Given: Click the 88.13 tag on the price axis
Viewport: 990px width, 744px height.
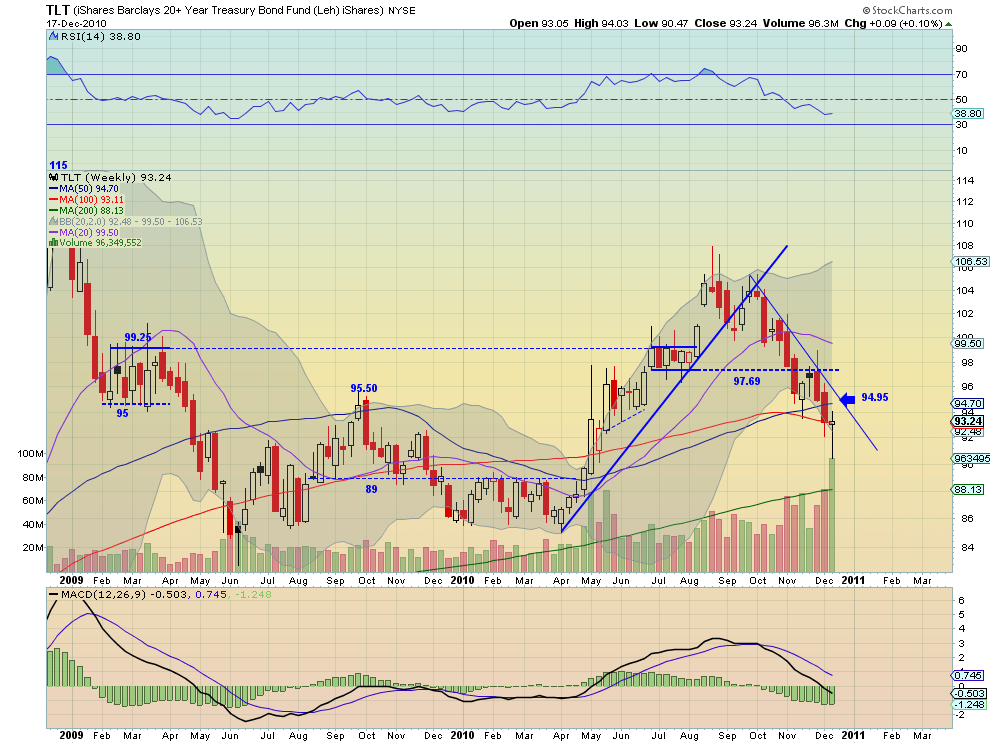Looking at the screenshot, I should coord(968,489).
